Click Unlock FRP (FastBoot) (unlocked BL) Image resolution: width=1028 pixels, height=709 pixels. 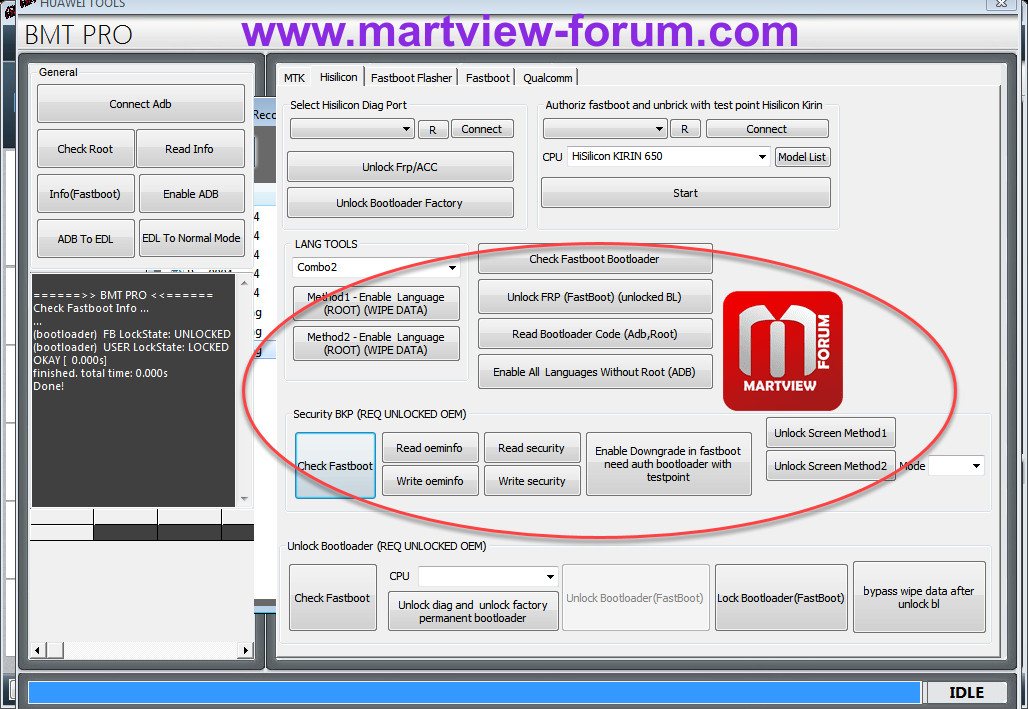(x=595, y=297)
